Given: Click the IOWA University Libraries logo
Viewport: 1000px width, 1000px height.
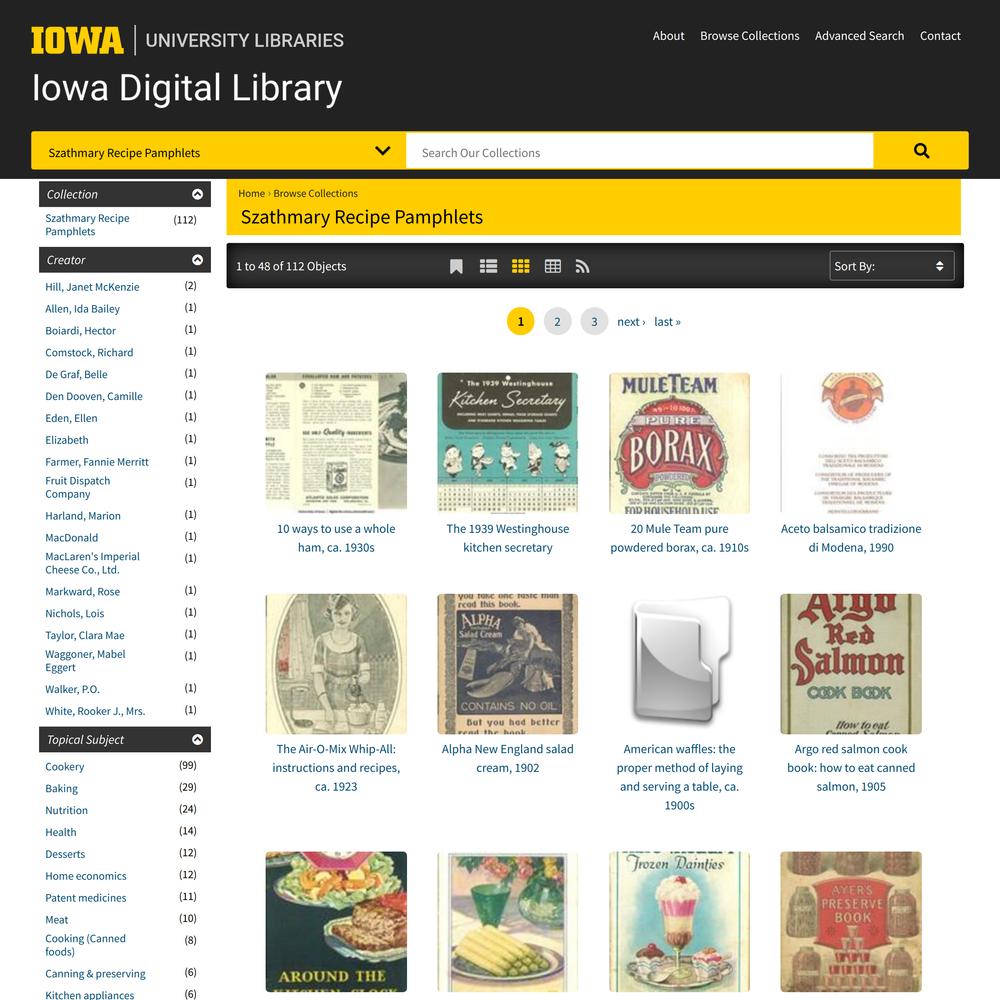Looking at the screenshot, I should point(187,40).
